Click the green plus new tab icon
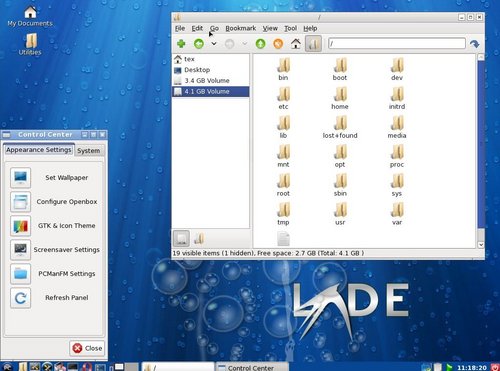This screenshot has width=500, height=371. tap(181, 44)
